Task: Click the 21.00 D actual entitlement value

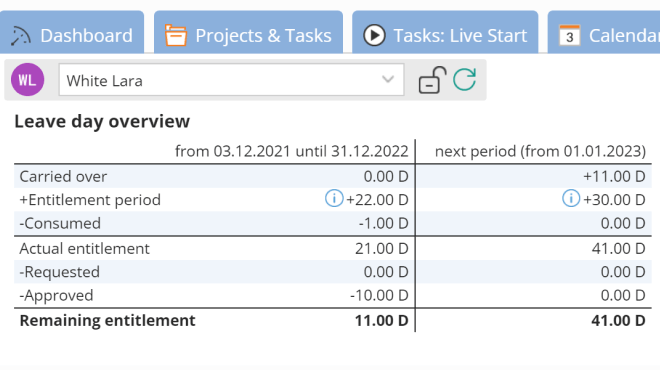Action: (x=382, y=249)
